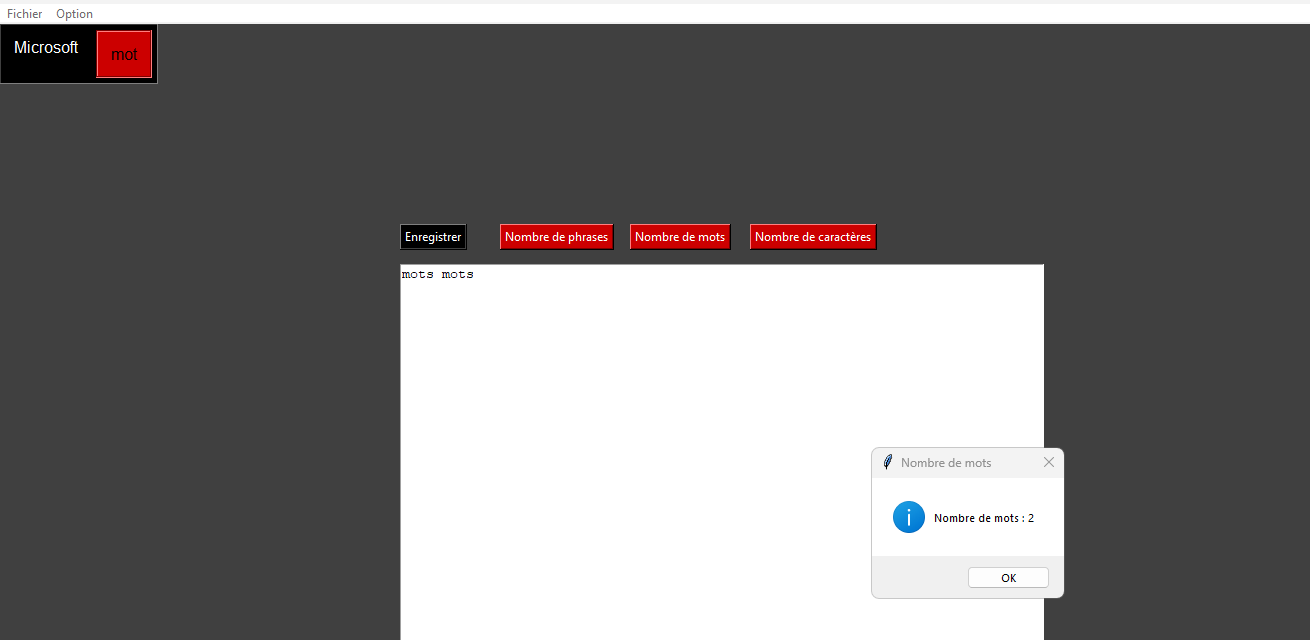Open the Option menu
The width and height of the screenshot is (1310, 640).
point(74,14)
